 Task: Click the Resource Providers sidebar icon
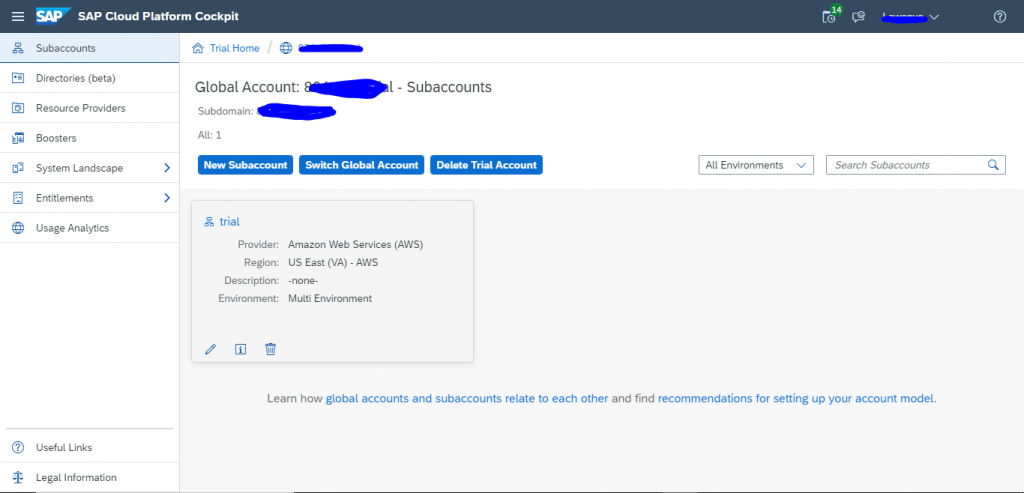click(18, 108)
